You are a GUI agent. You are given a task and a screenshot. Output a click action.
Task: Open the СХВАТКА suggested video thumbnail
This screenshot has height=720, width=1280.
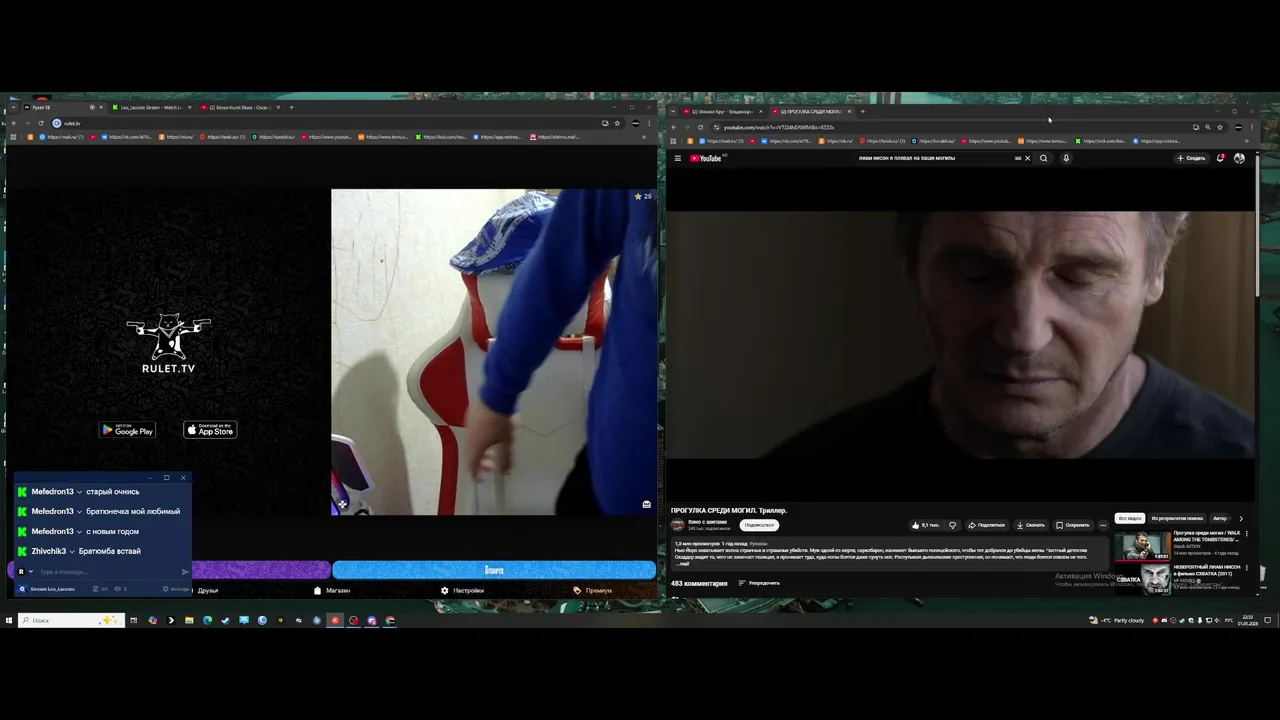[x=1142, y=577]
